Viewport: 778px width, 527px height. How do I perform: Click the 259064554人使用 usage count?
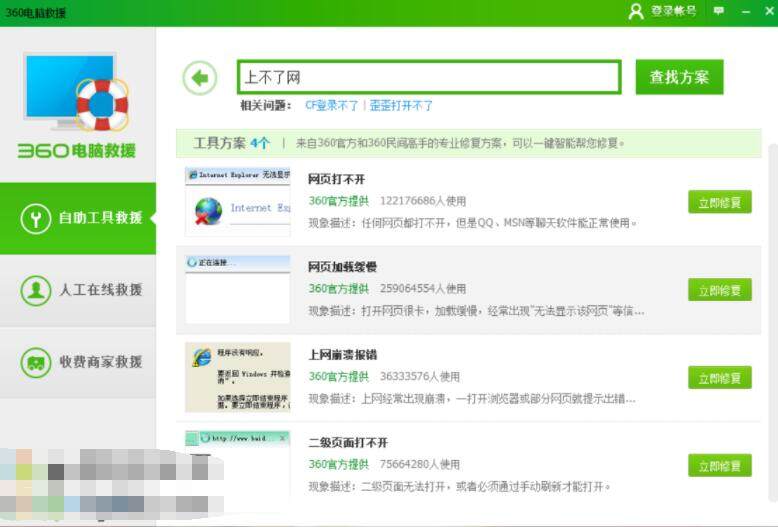coord(423,289)
